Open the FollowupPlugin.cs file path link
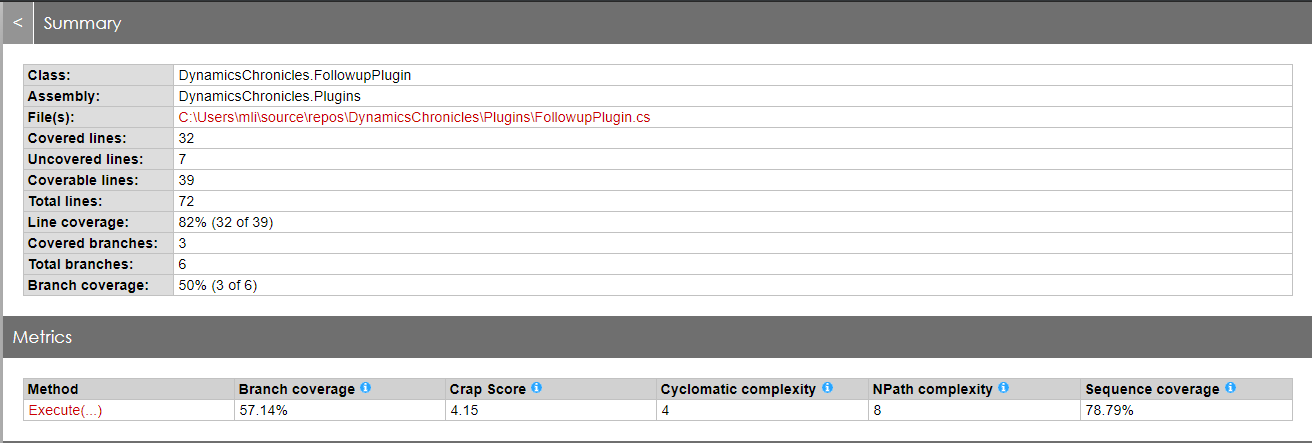The image size is (1312, 443). (x=414, y=117)
